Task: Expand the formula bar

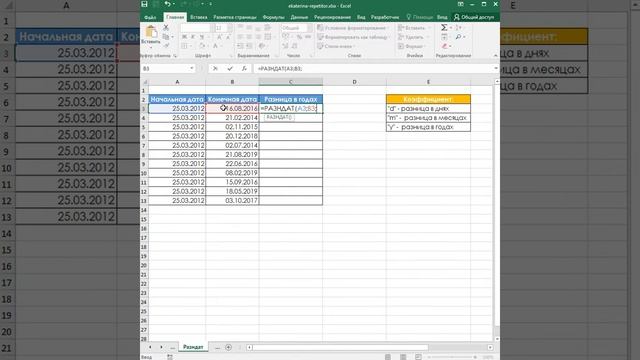Action: click(496, 69)
